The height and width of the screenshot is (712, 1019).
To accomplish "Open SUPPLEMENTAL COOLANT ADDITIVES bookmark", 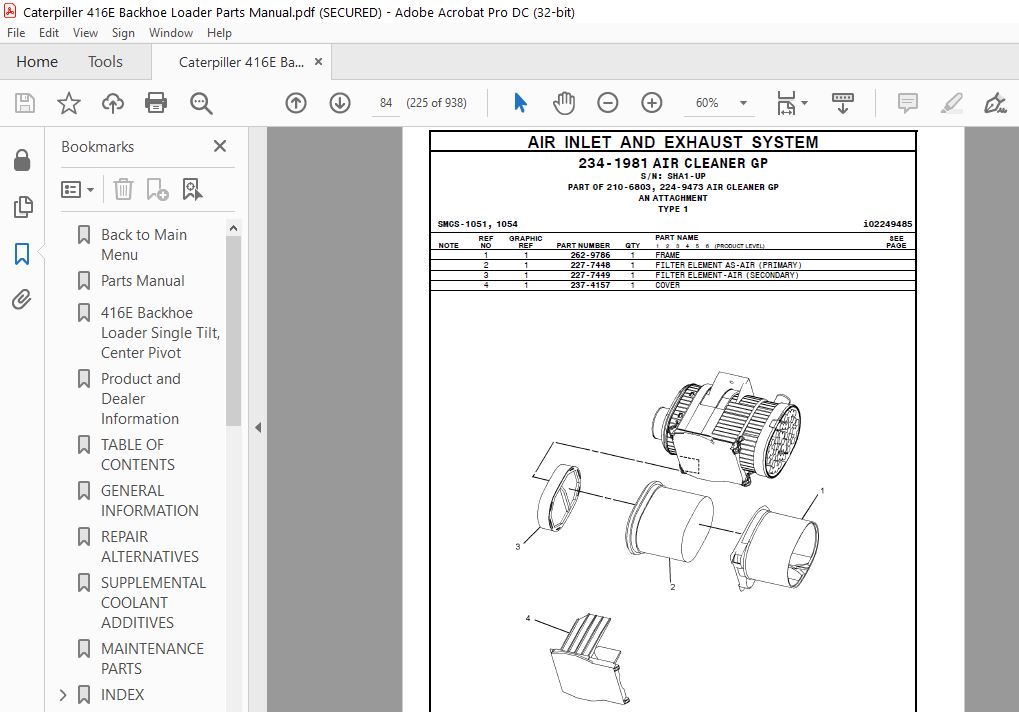I will (153, 602).
